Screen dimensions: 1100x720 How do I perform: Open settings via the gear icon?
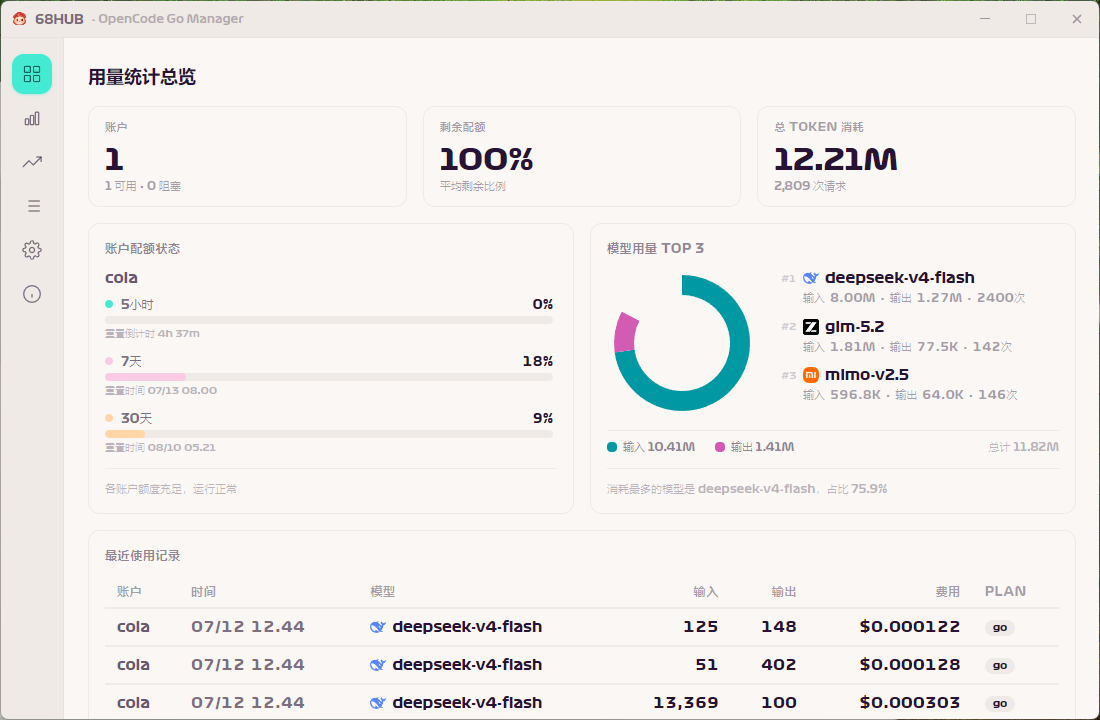pyautogui.click(x=32, y=250)
